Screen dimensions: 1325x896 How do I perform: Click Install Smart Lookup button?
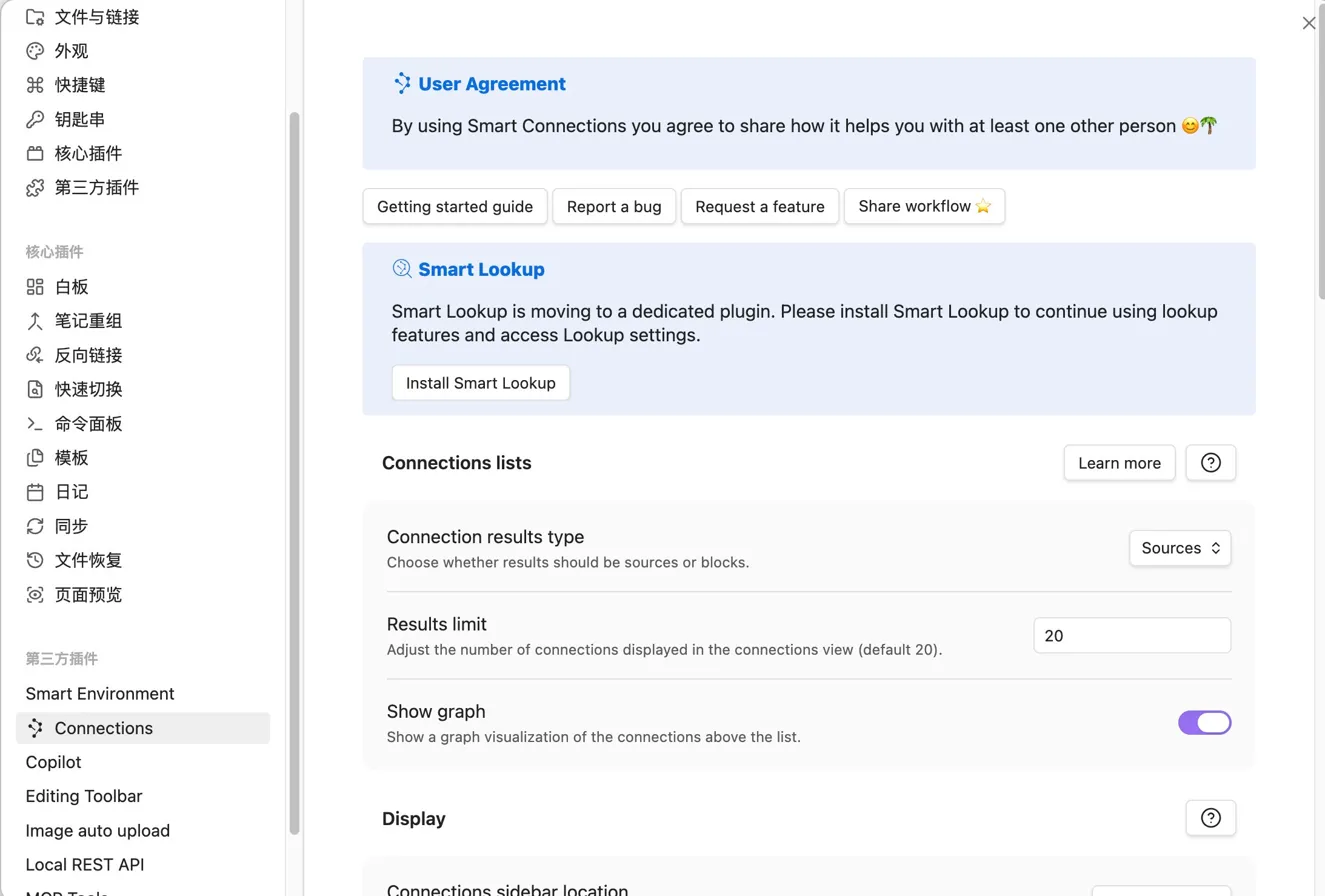(481, 383)
